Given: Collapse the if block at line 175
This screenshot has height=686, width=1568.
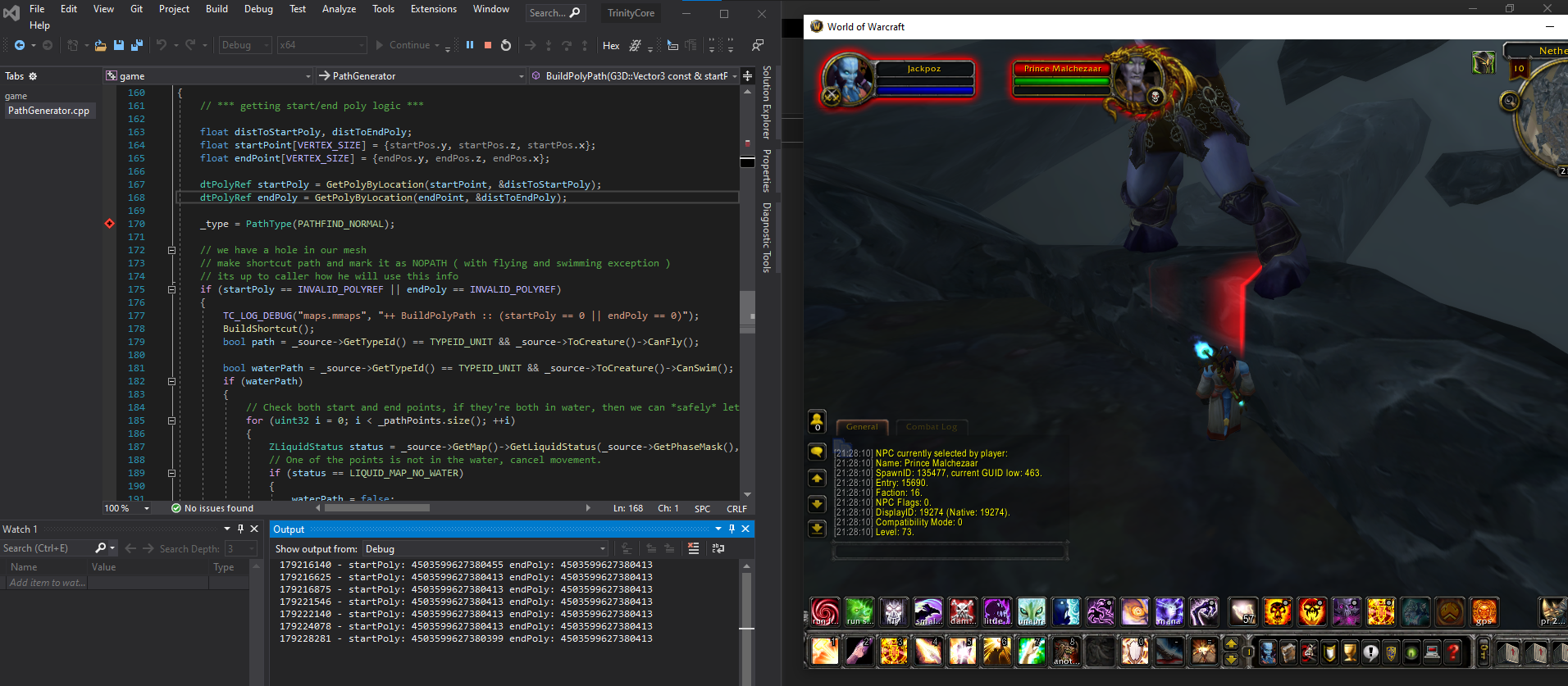Looking at the screenshot, I should click(171, 289).
